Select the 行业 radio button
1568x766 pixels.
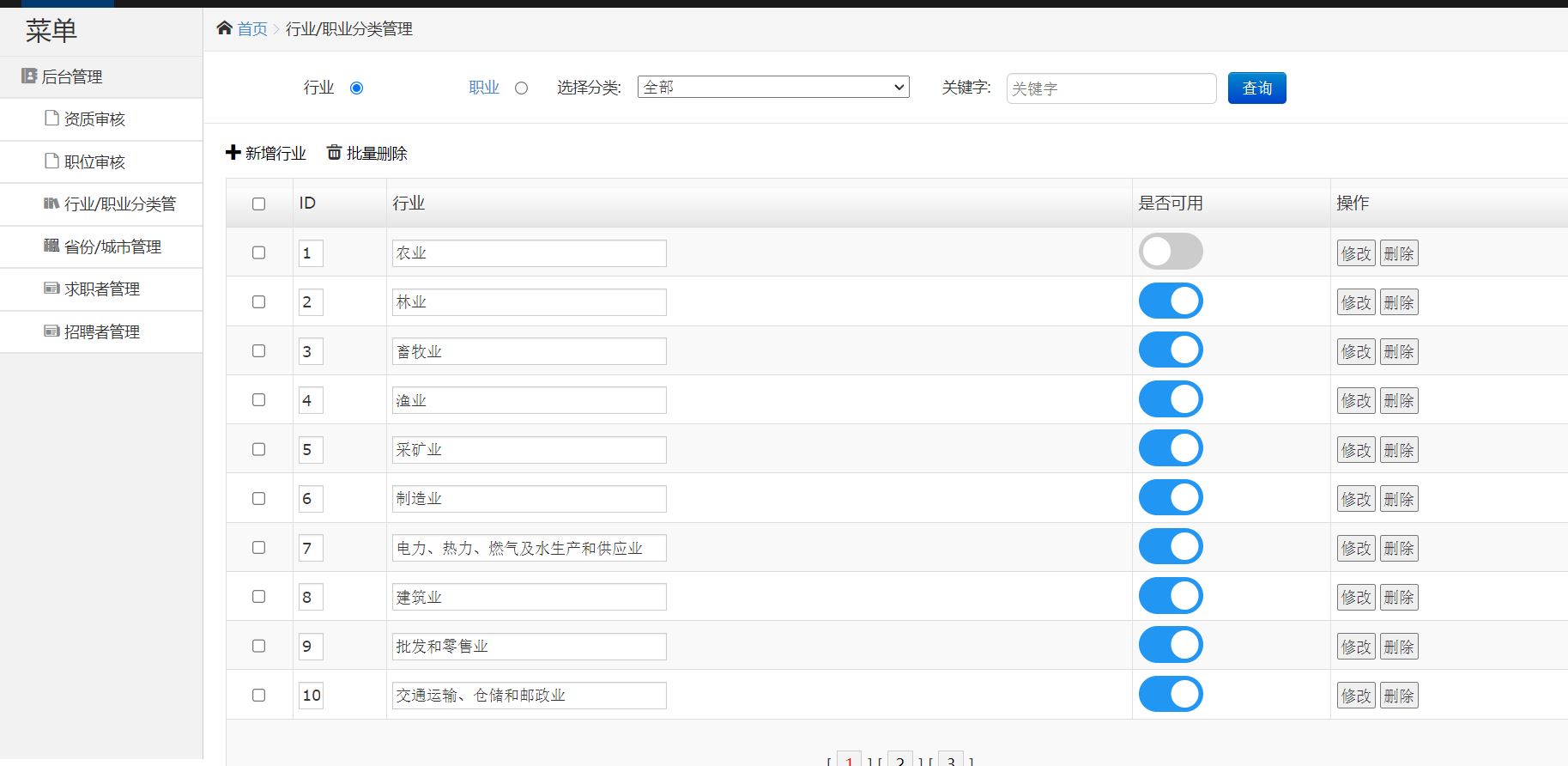(x=357, y=88)
